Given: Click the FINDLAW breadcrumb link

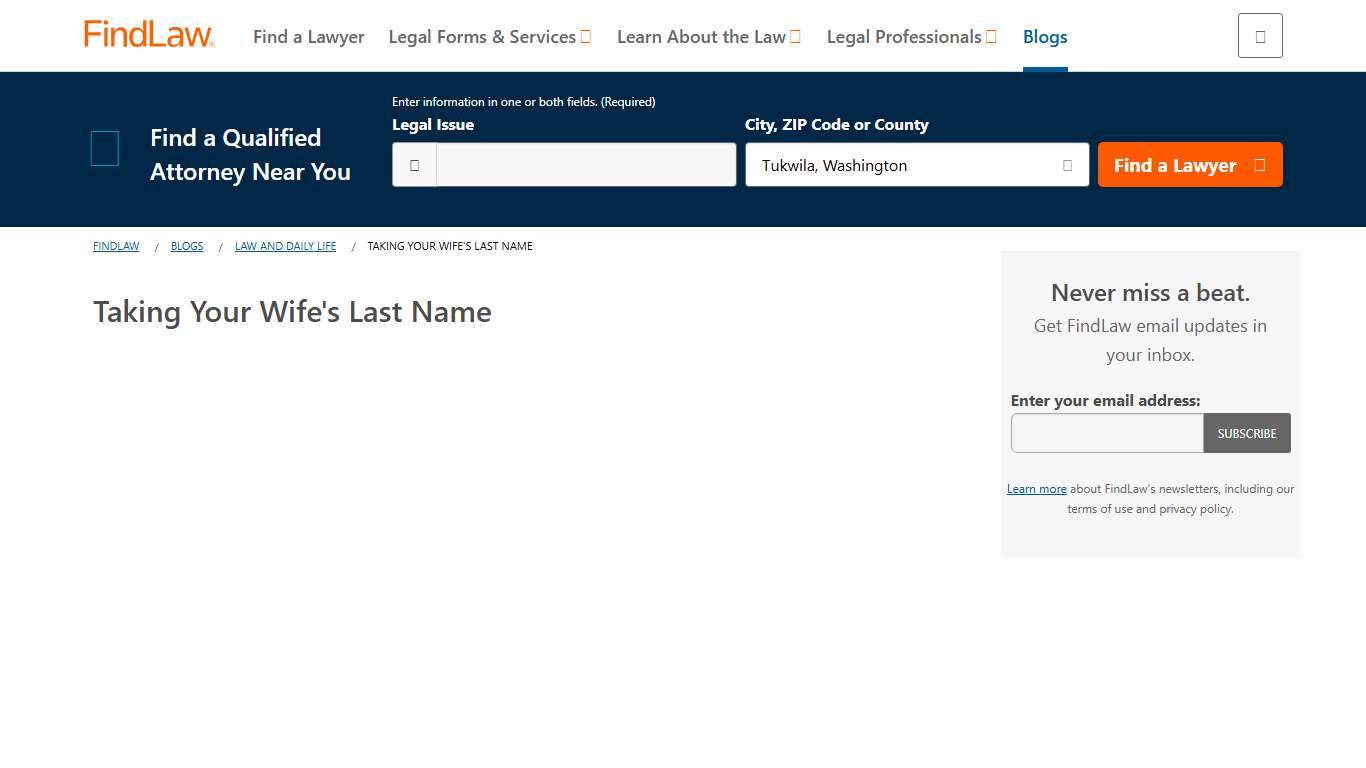Looking at the screenshot, I should coord(116,245).
